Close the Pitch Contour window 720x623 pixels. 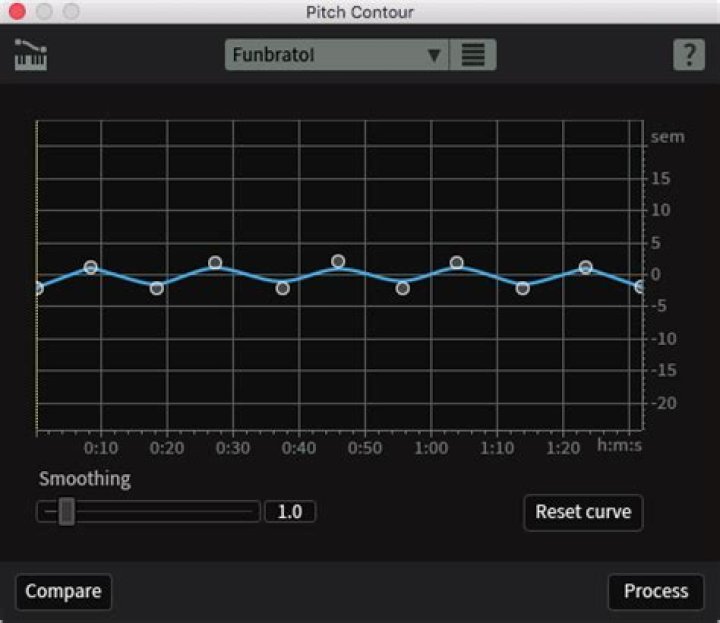pyautogui.click(x=17, y=11)
